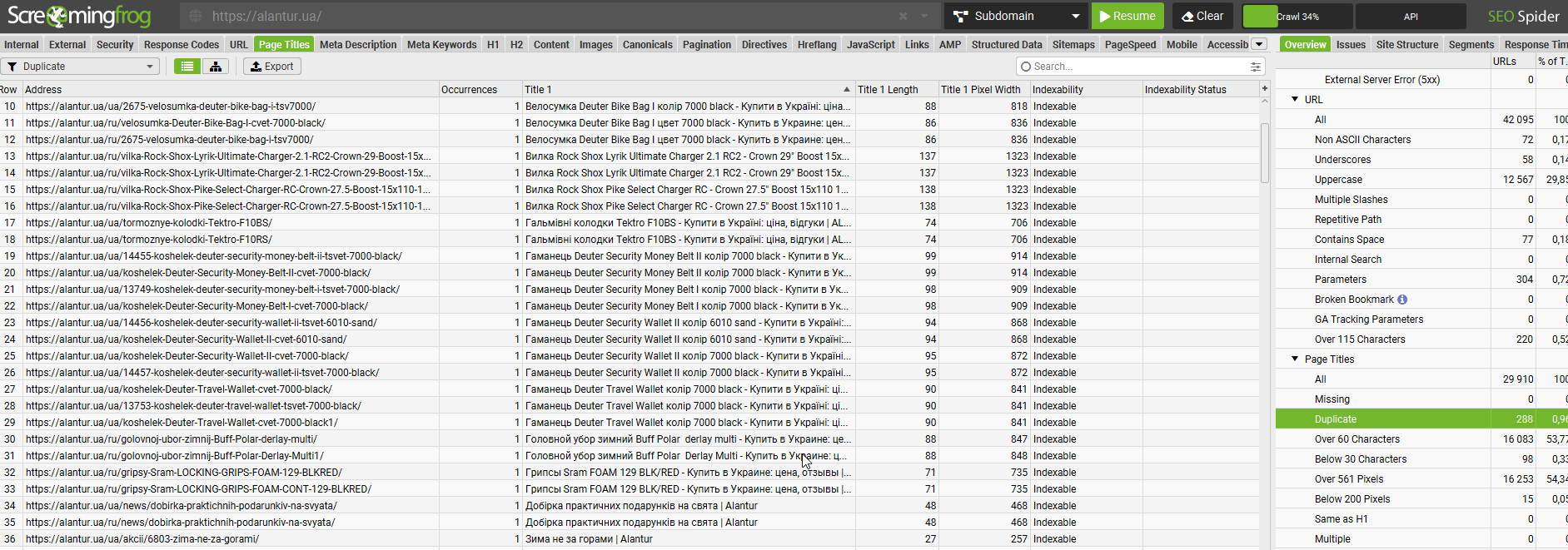This screenshot has height=550, width=1568.
Task: Open the Response Codes tab
Action: click(x=182, y=45)
